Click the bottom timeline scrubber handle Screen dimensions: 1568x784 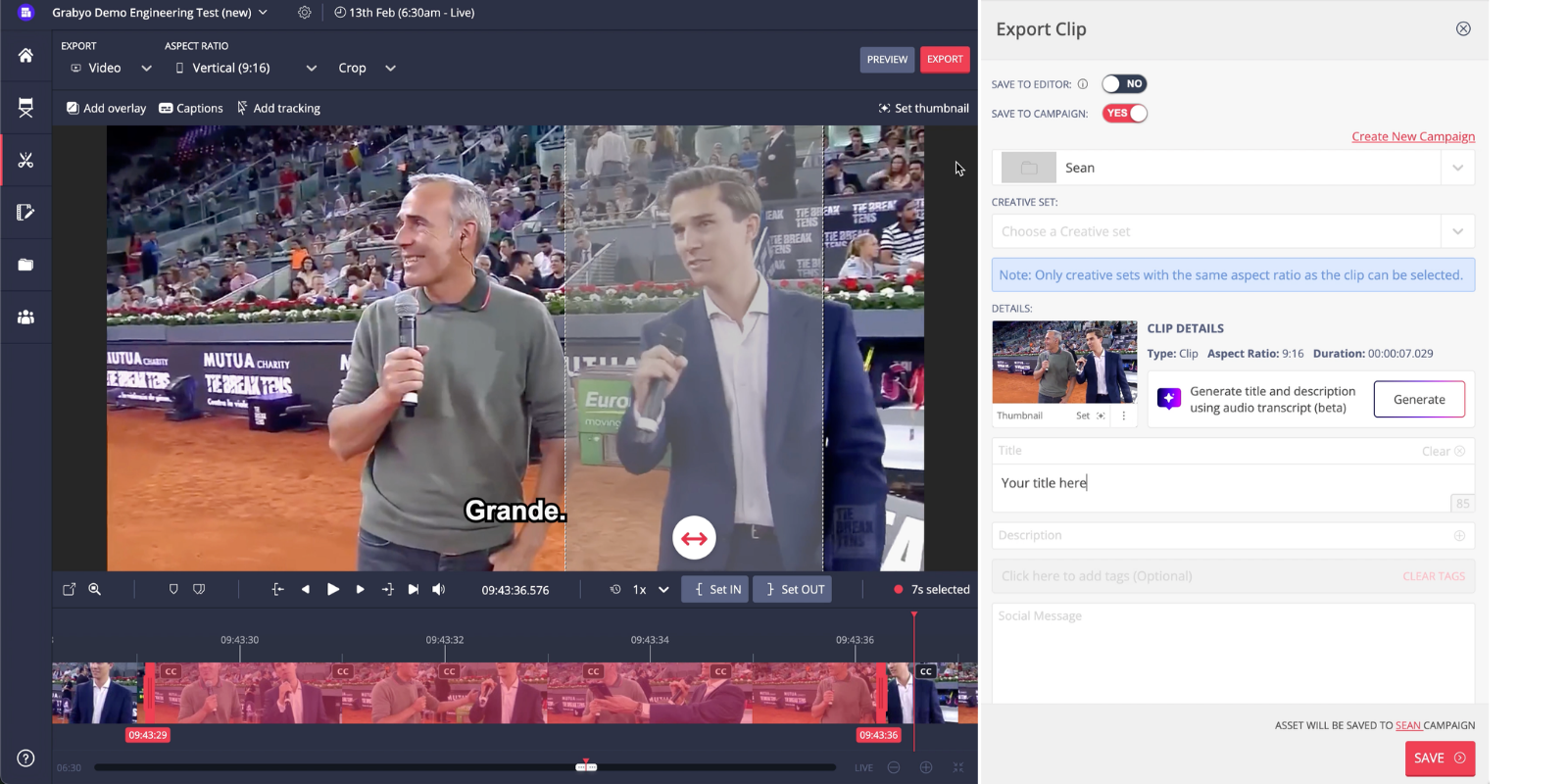(586, 767)
